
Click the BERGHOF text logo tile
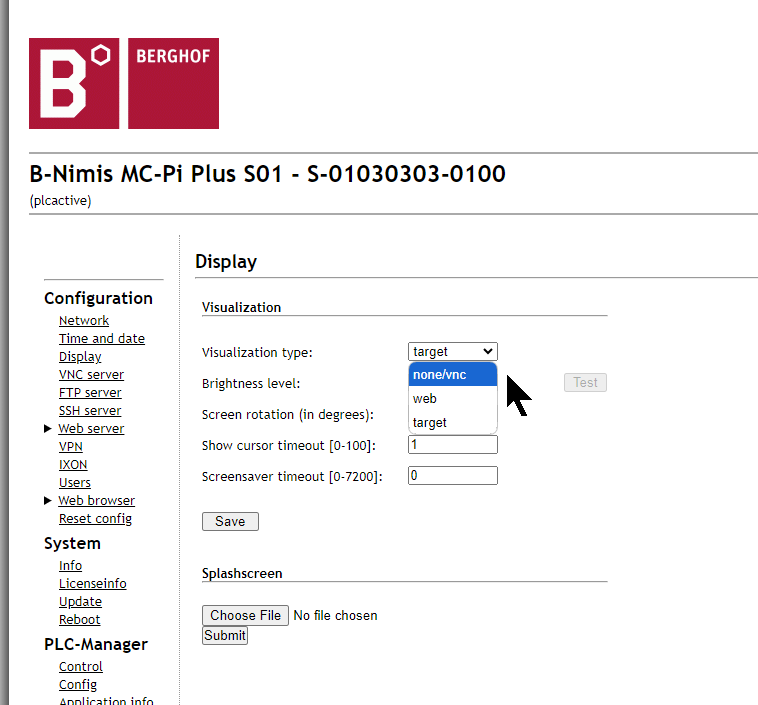174,83
